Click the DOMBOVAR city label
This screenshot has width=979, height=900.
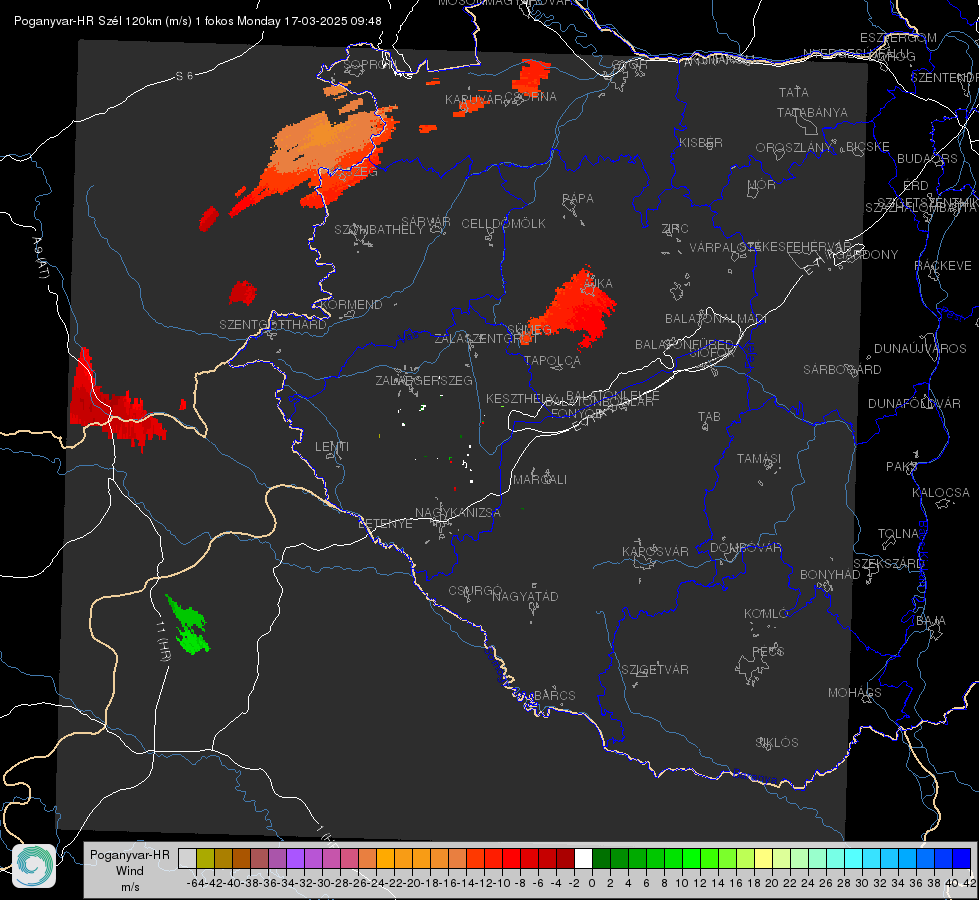point(745,548)
